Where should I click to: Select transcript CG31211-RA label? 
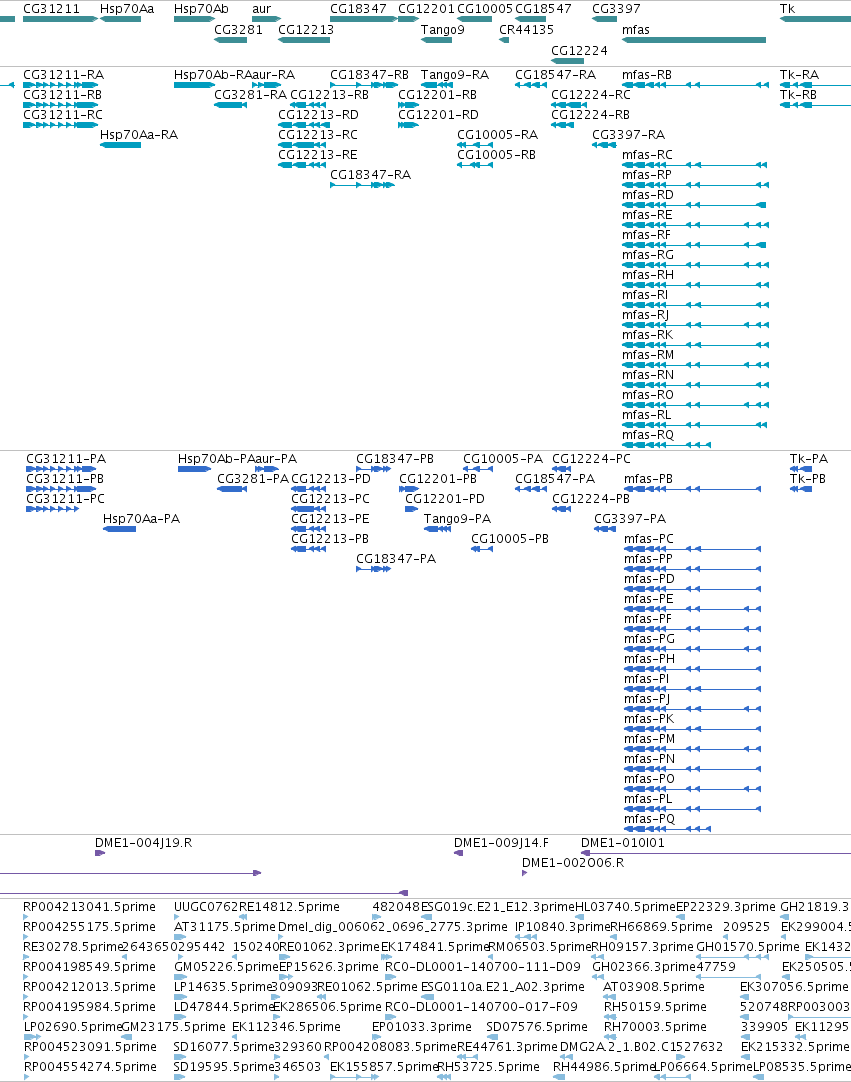[x=63, y=75]
